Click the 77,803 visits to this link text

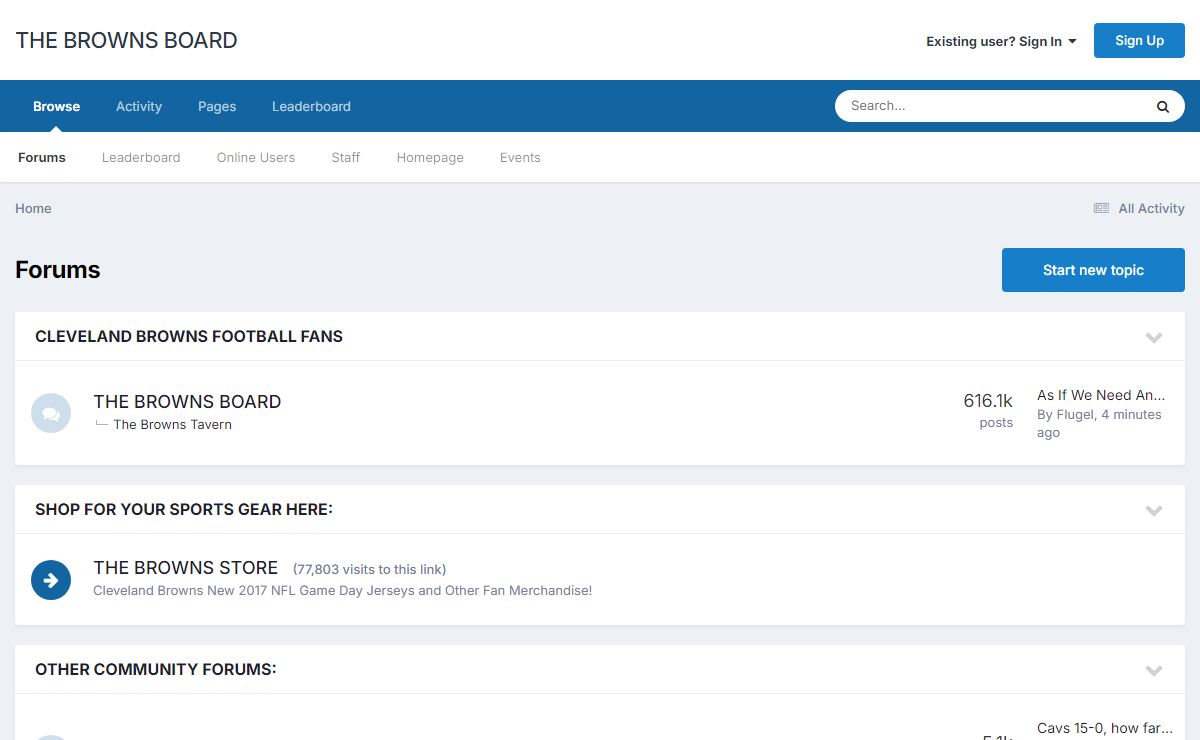click(x=369, y=569)
